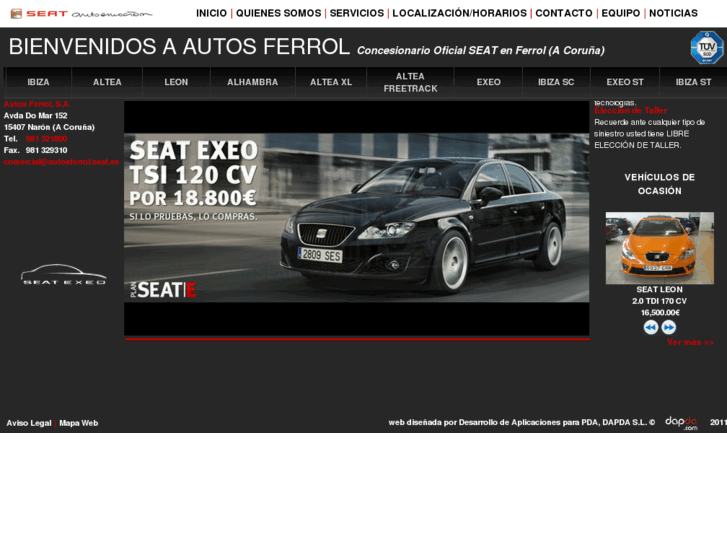Click the Avda Do Mar 152 address line
This screenshot has height=545, width=727.
click(x=36, y=115)
